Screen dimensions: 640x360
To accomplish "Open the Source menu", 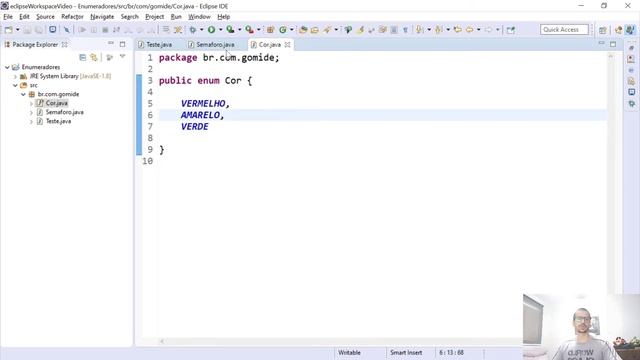I will click(45, 17).
